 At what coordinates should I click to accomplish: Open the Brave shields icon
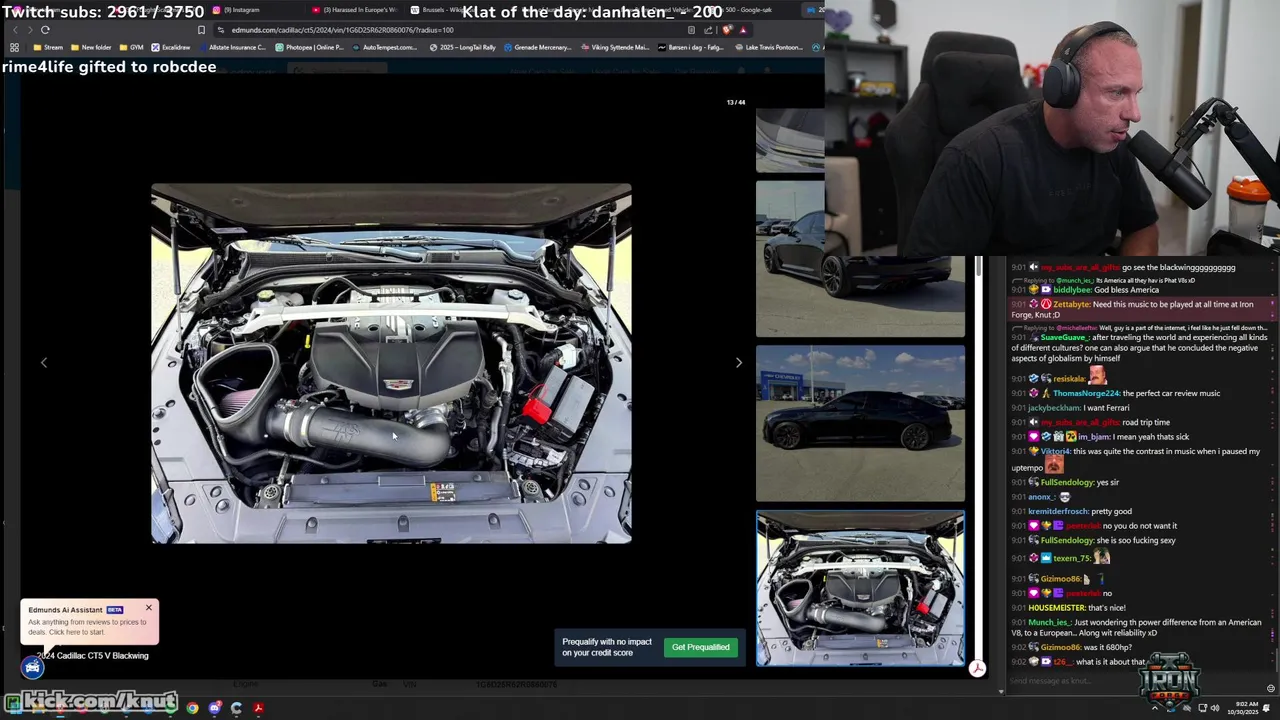tap(727, 30)
